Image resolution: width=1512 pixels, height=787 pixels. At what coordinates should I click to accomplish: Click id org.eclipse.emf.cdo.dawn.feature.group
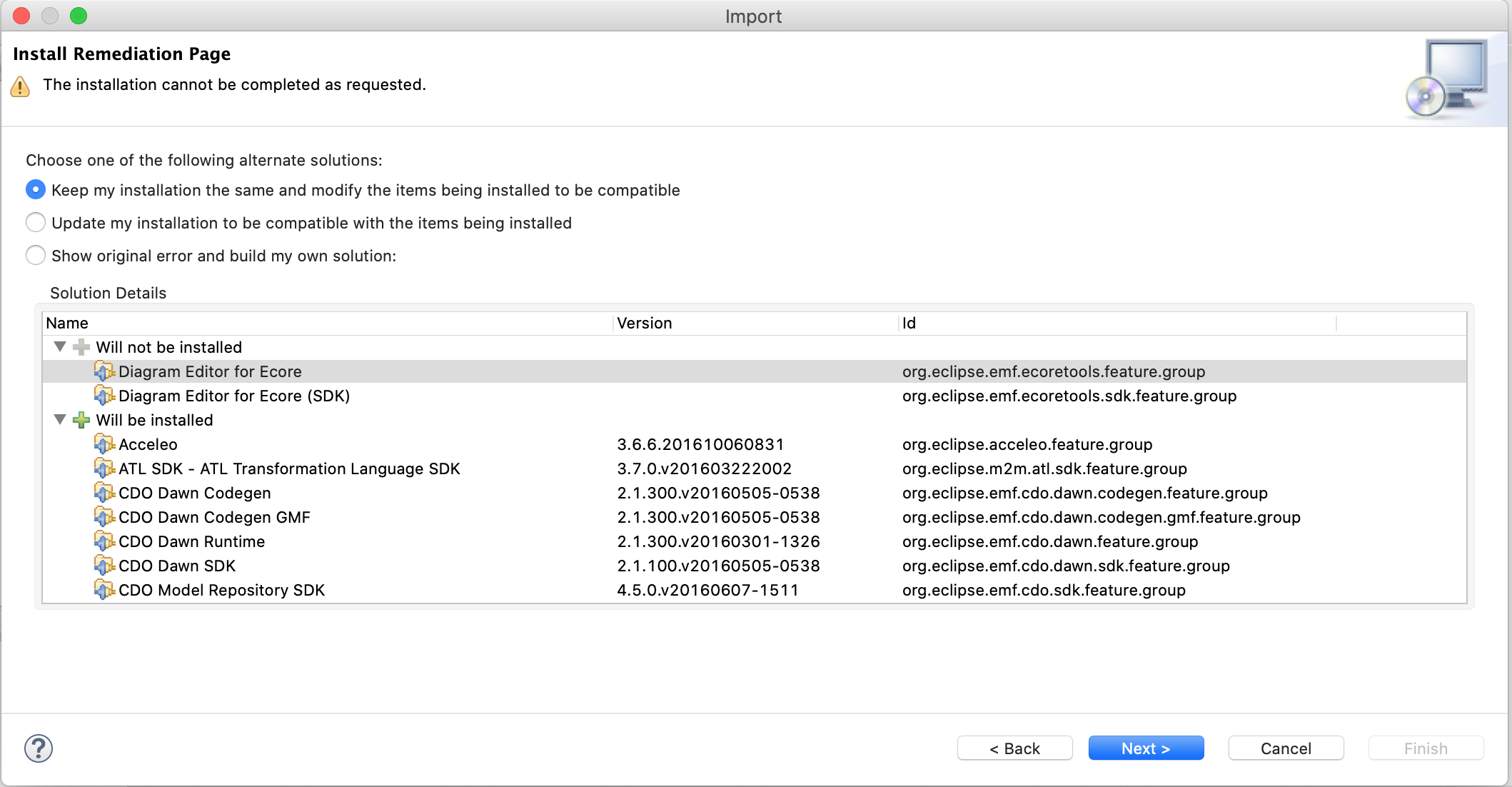(x=1050, y=541)
